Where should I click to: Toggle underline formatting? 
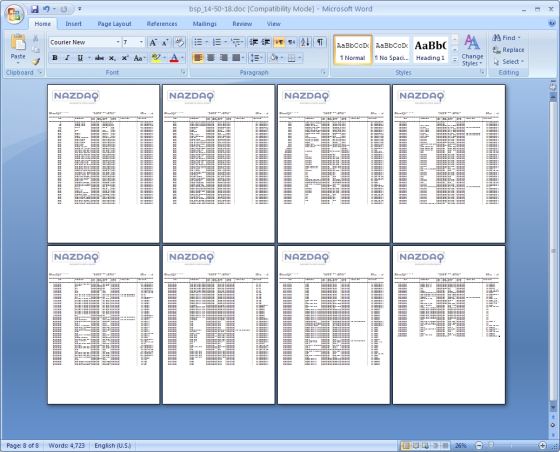[x=80, y=57]
